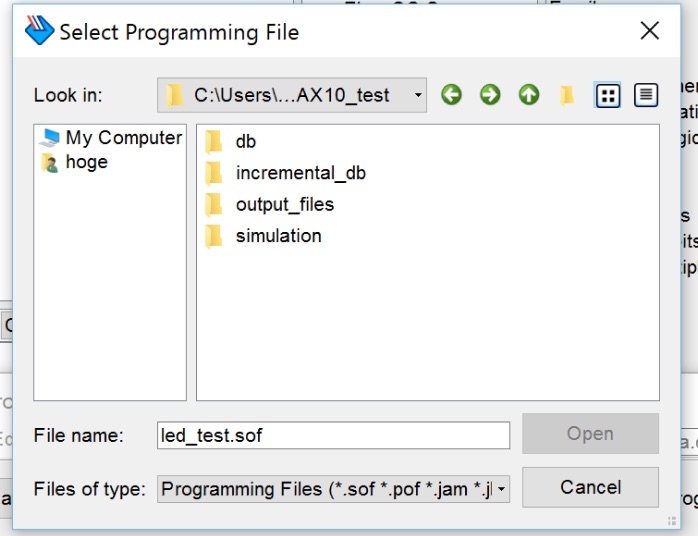Close the Select Programming File dialog
698x536 pixels.
click(x=649, y=31)
